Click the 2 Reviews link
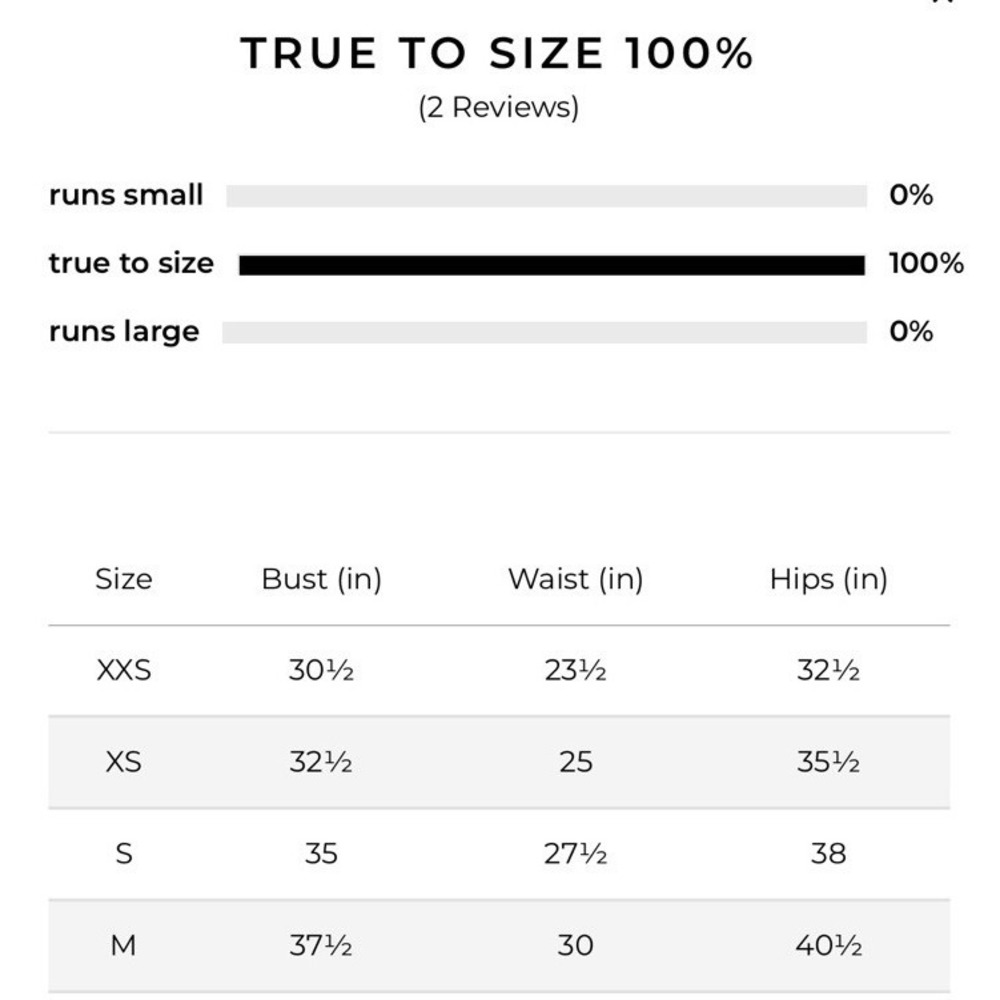The height and width of the screenshot is (1000, 1000). point(499,107)
